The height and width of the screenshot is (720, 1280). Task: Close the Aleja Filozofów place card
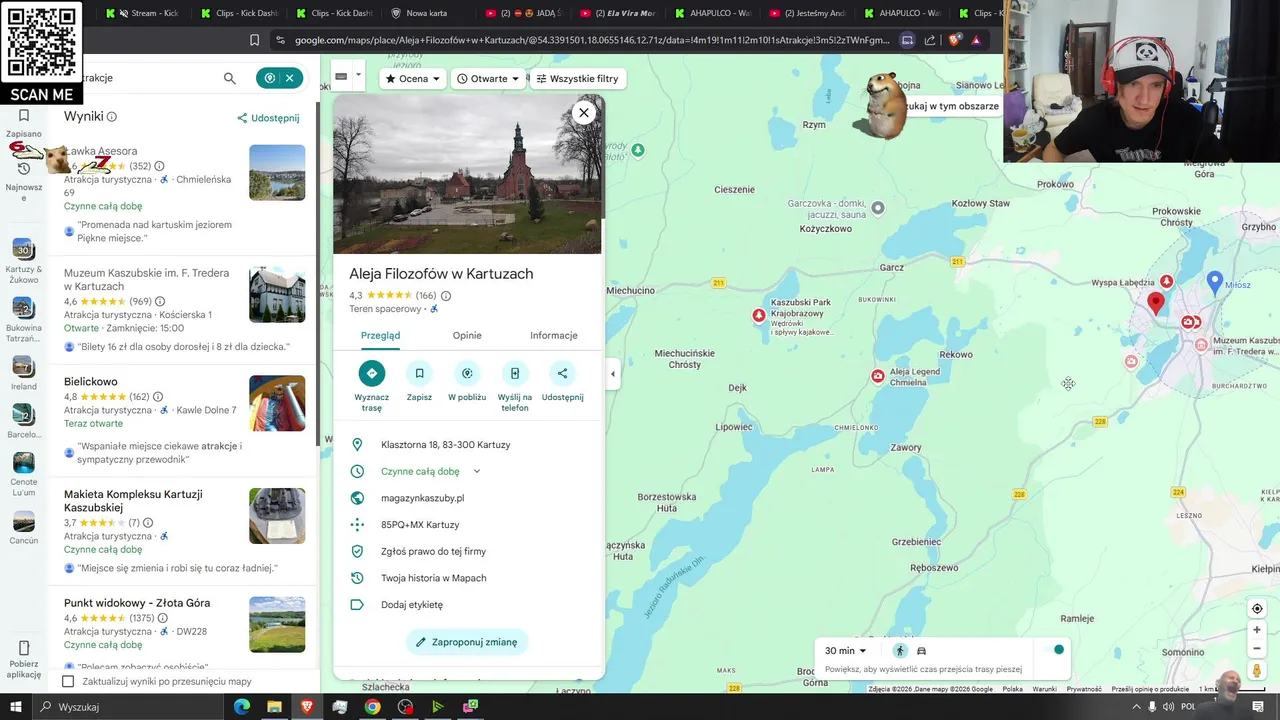point(584,113)
